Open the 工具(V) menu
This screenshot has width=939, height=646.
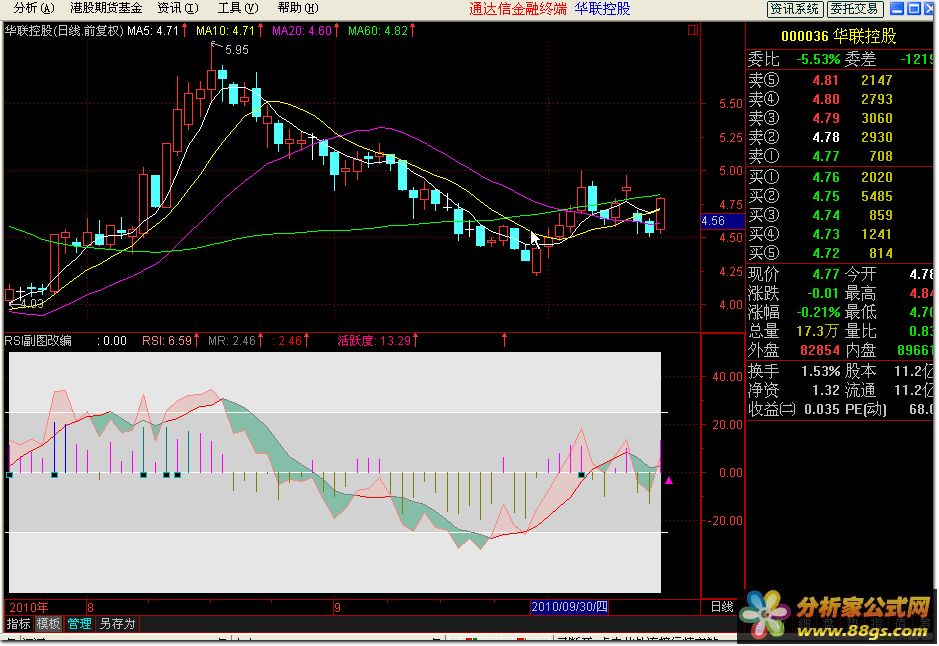(x=238, y=8)
